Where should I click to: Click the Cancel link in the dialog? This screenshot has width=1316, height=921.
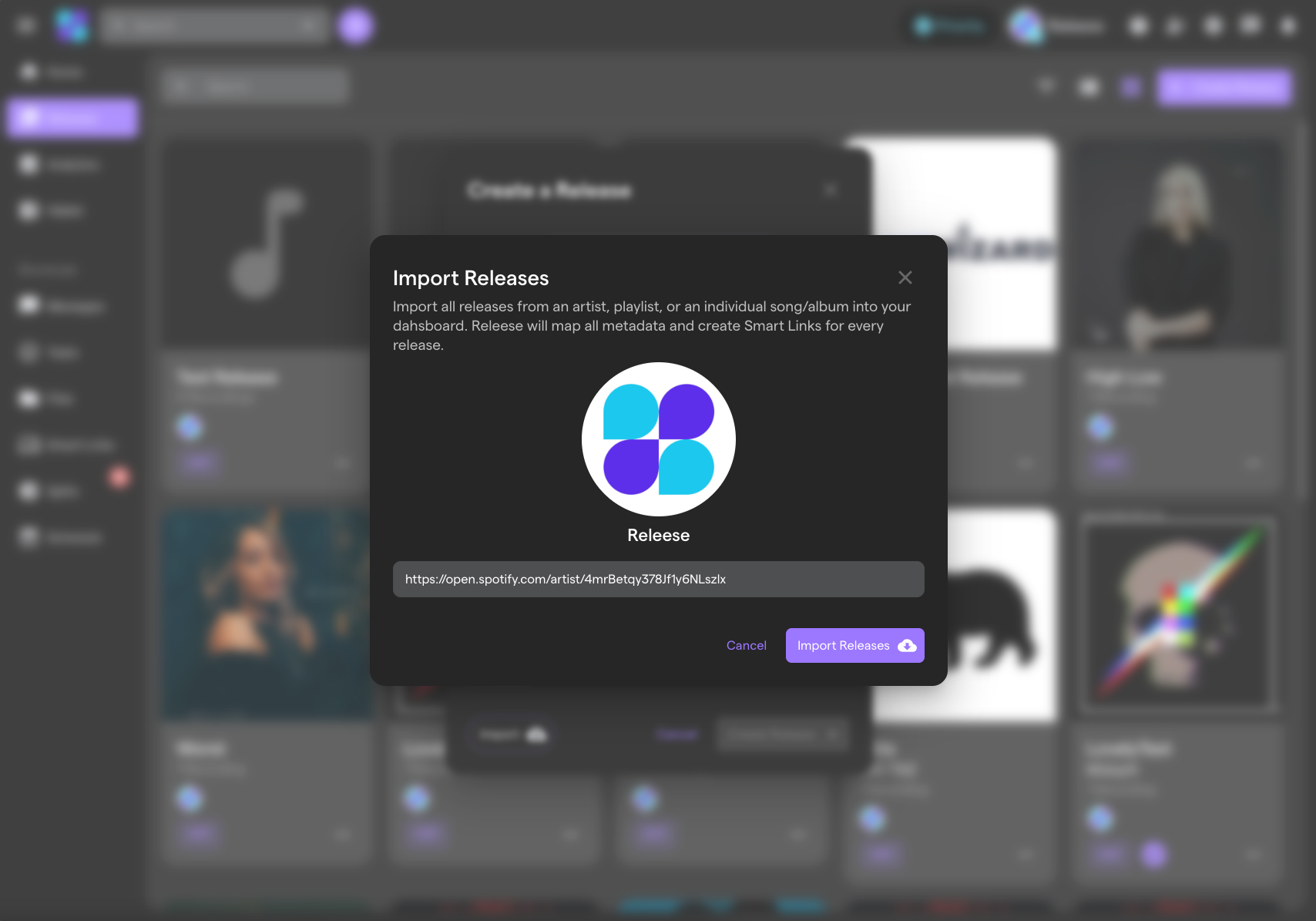[746, 645]
